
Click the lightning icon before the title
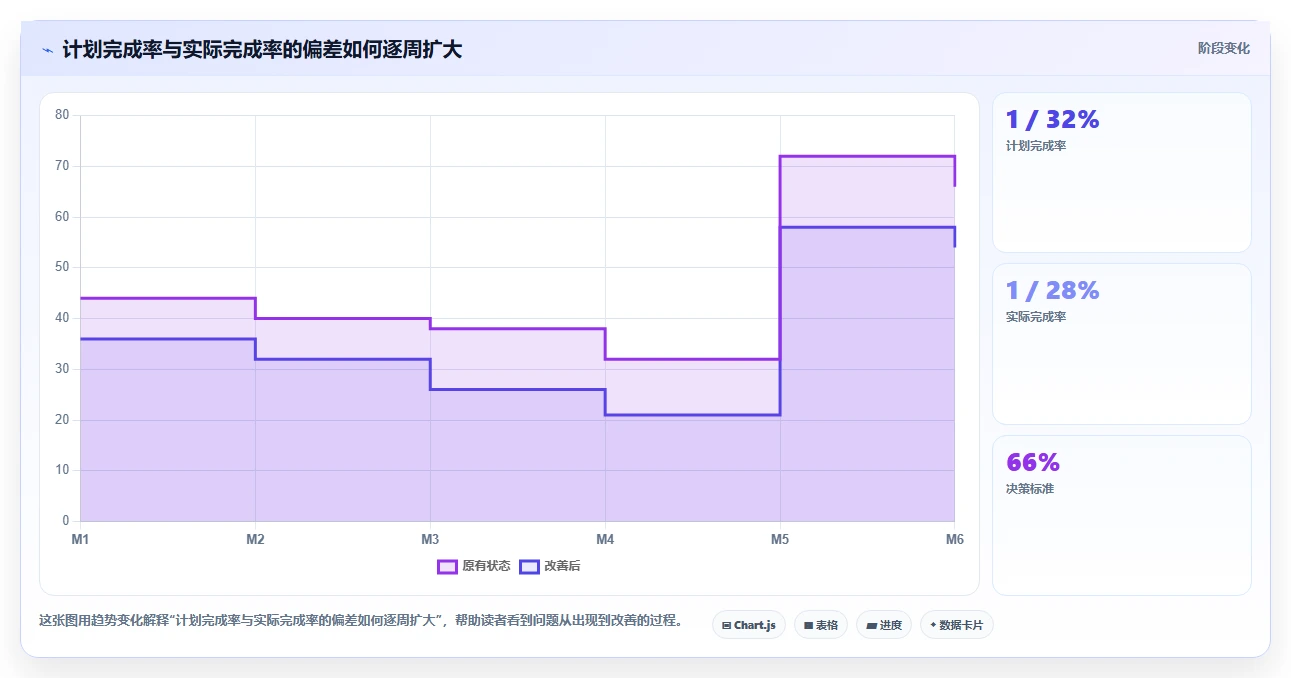pyautogui.click(x=47, y=49)
